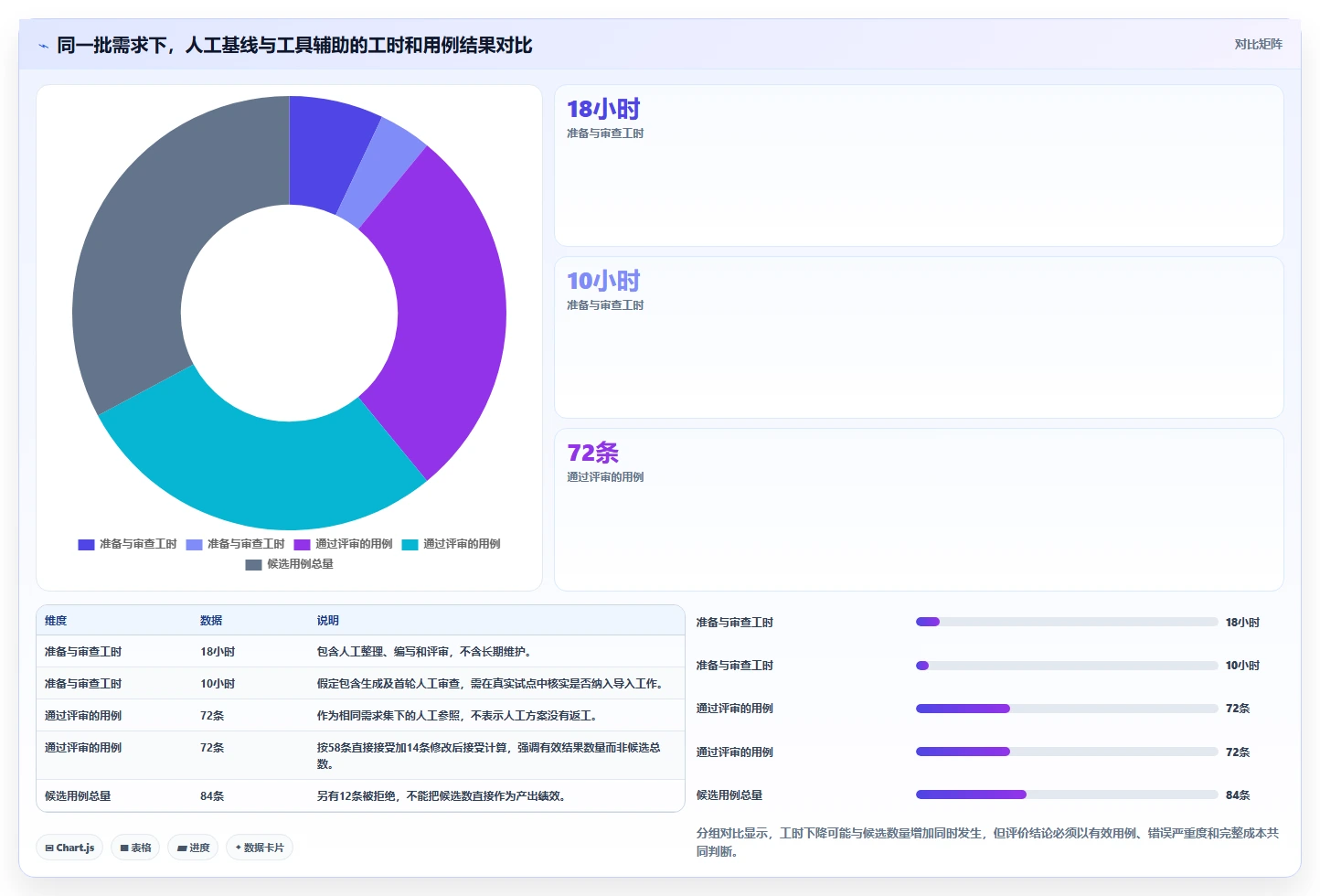Click the 通过评审的用例 label under 72条 card
Screen dimensions: 1320x896
pyautogui.click(x=605, y=477)
